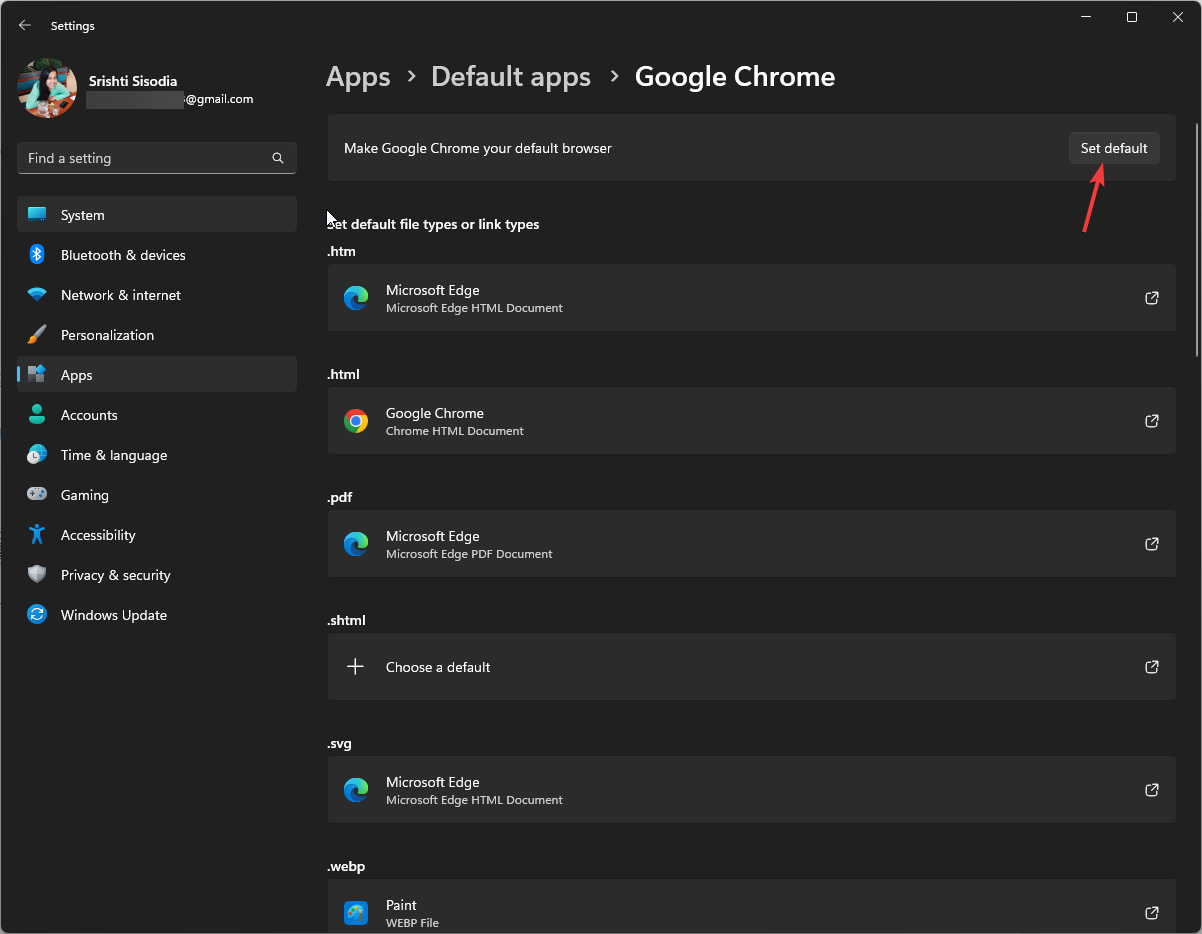Click Apps in the breadcrumb path
Viewport: 1202px width, 934px height.
point(358,77)
